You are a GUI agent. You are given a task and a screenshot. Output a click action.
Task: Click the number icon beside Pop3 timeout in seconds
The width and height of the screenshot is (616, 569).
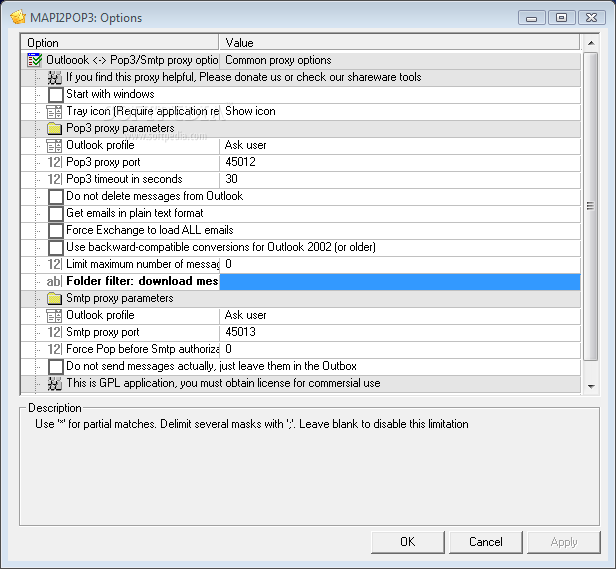point(54,179)
